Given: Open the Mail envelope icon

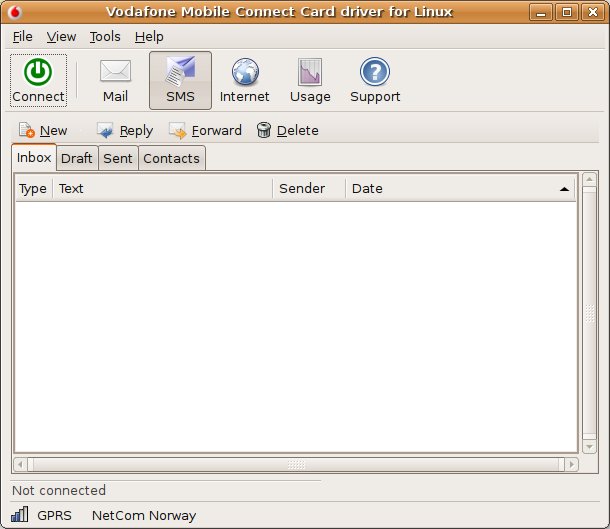Looking at the screenshot, I should coord(115,70).
